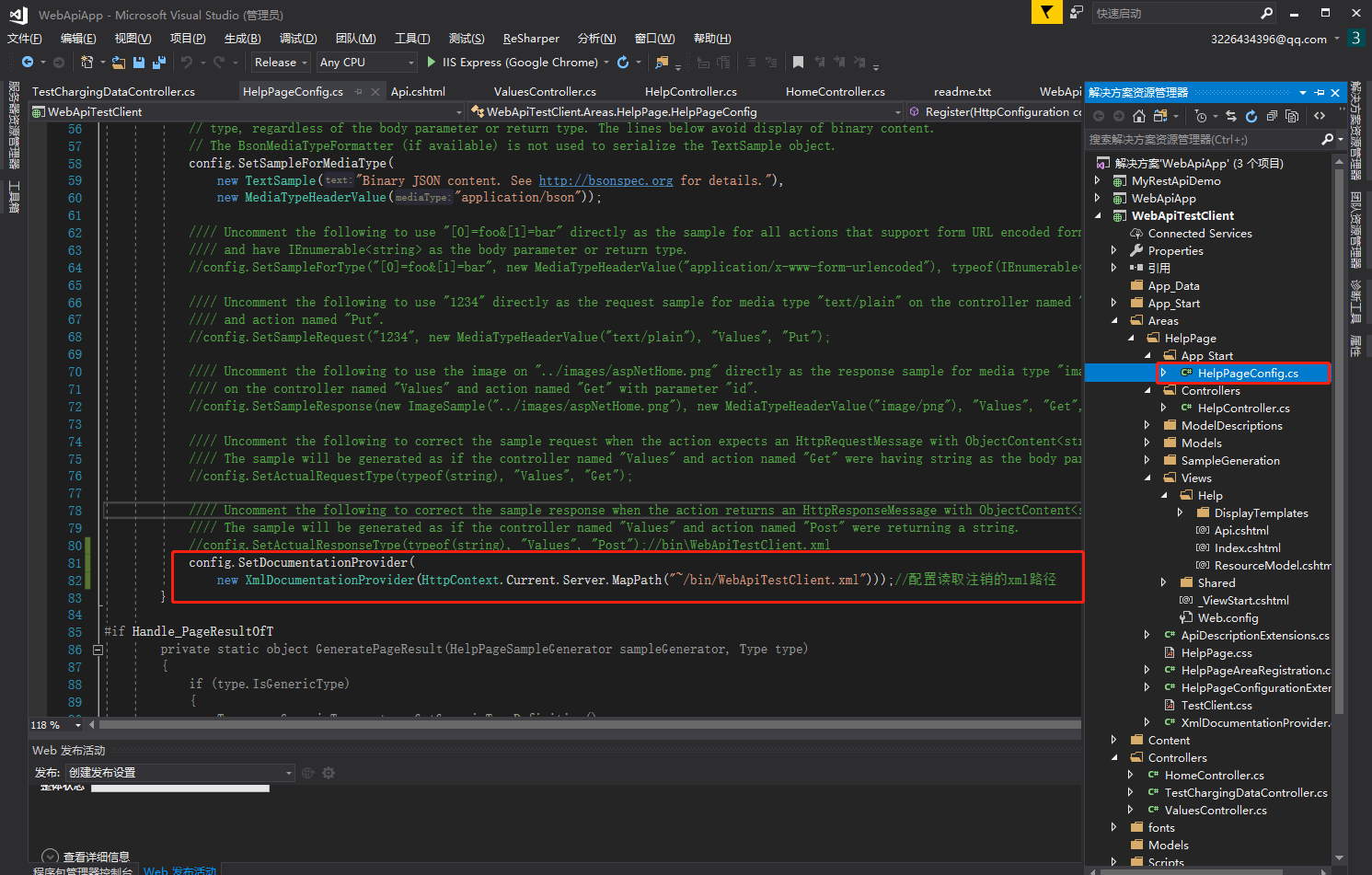The image size is (1372, 875).
Task: Open the Release configuration dropdown
Action: point(282,63)
